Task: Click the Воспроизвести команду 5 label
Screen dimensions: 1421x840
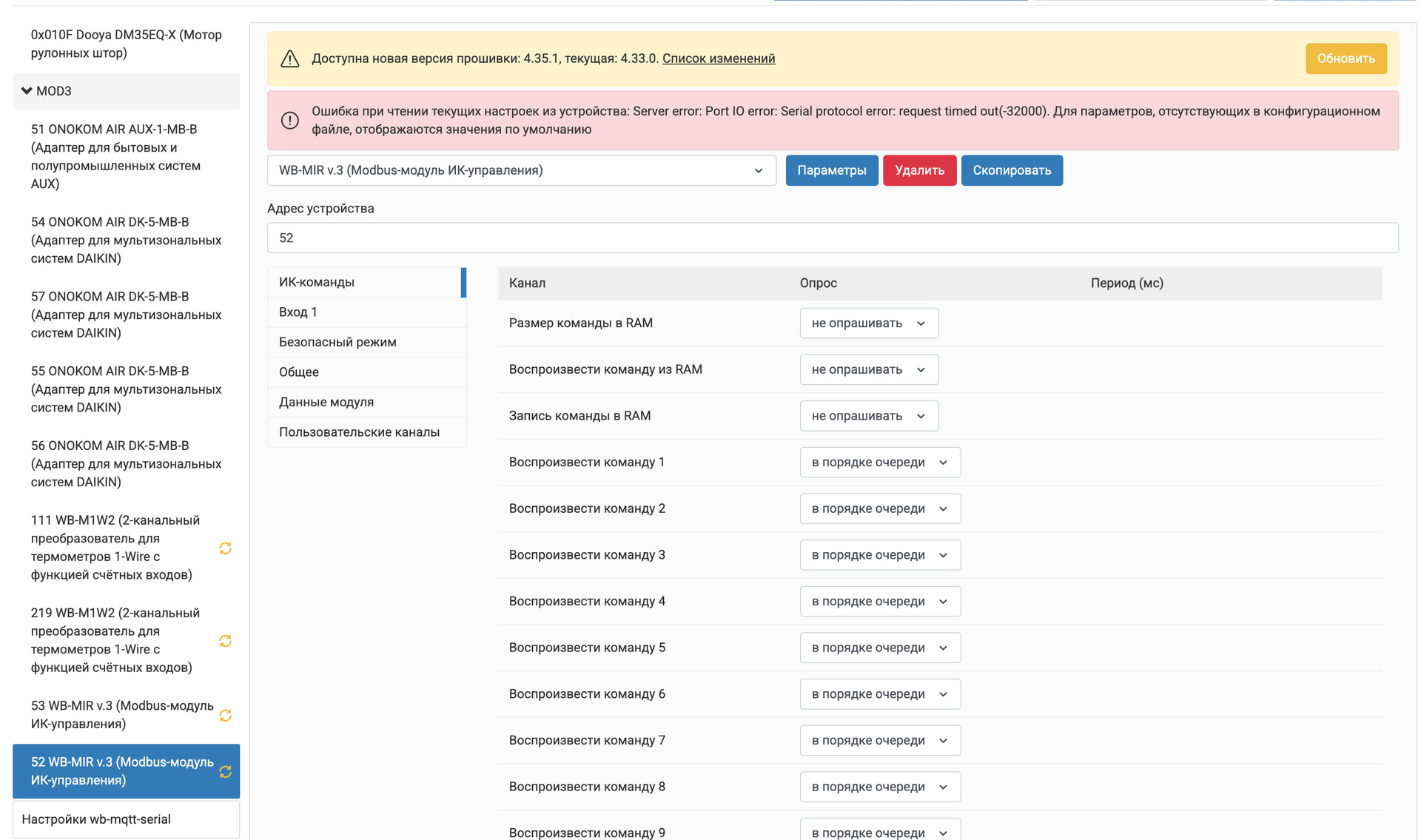Action: pos(587,648)
